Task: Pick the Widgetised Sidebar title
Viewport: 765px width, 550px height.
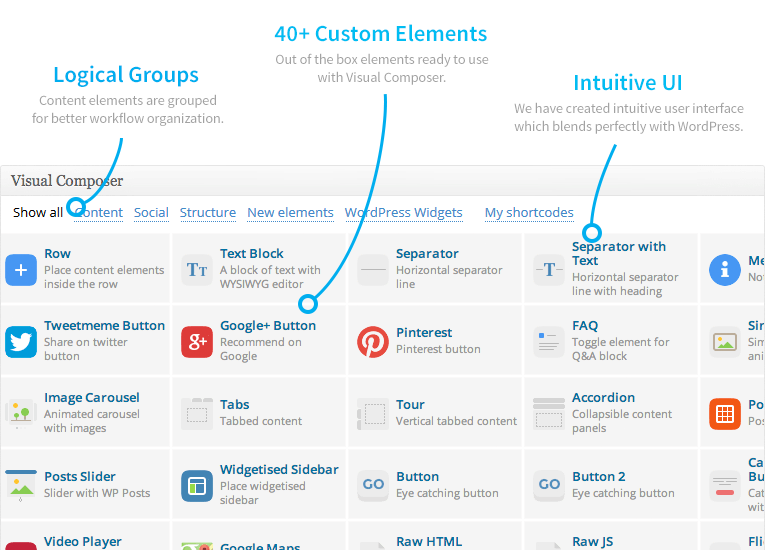Action: coord(279,469)
